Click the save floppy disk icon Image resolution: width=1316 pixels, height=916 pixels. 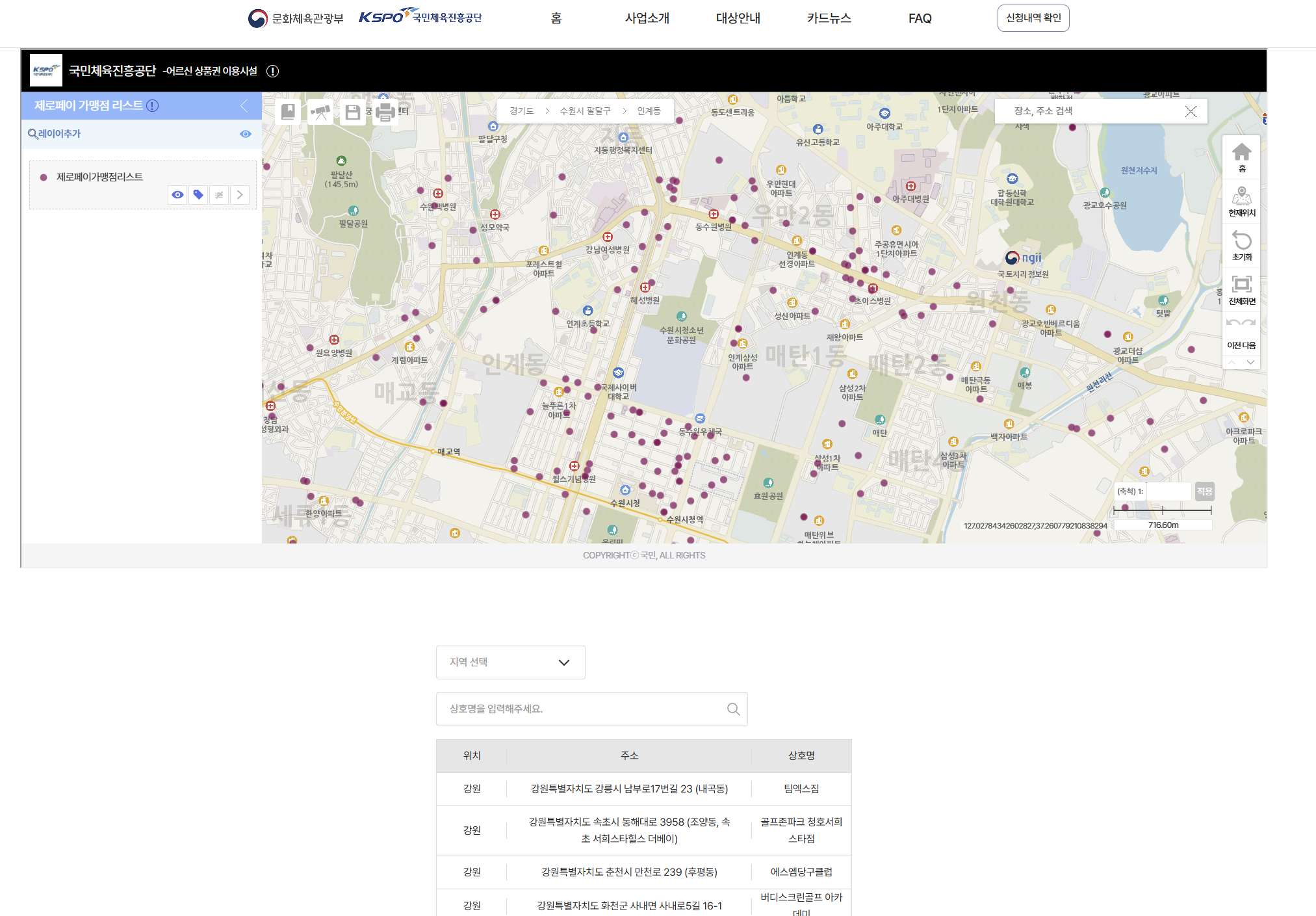(352, 112)
